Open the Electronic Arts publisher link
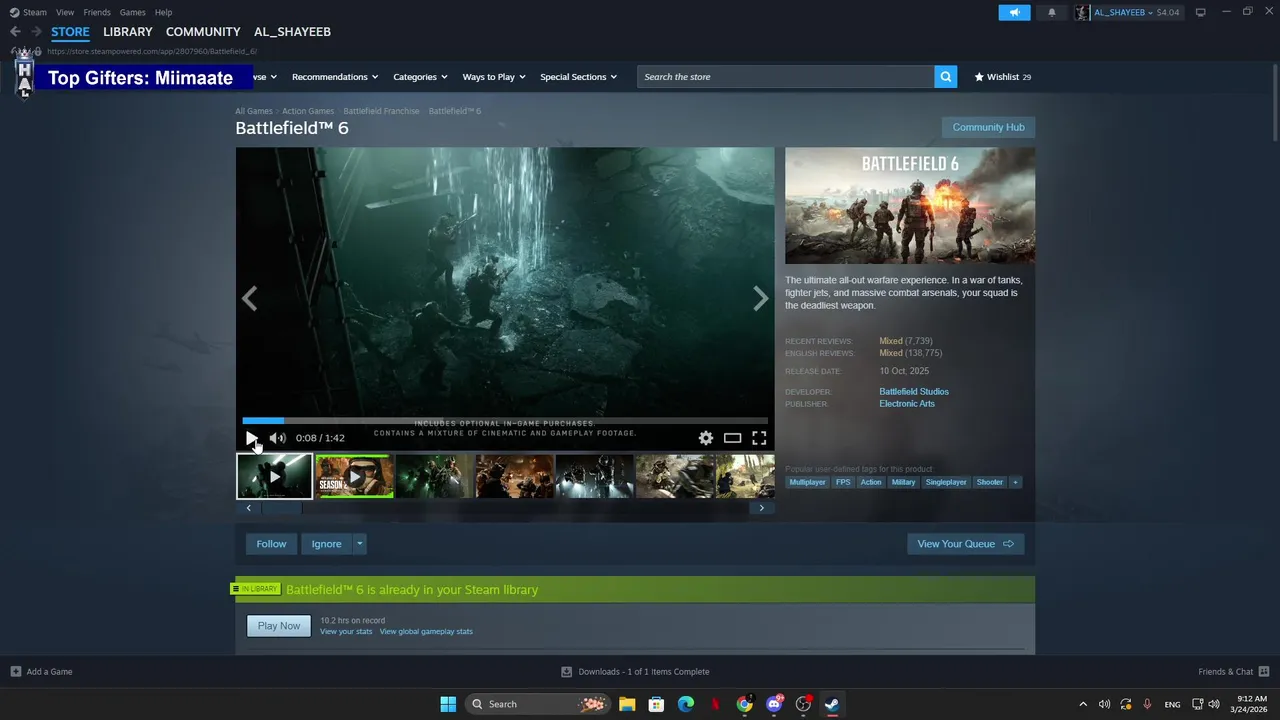 tap(907, 404)
